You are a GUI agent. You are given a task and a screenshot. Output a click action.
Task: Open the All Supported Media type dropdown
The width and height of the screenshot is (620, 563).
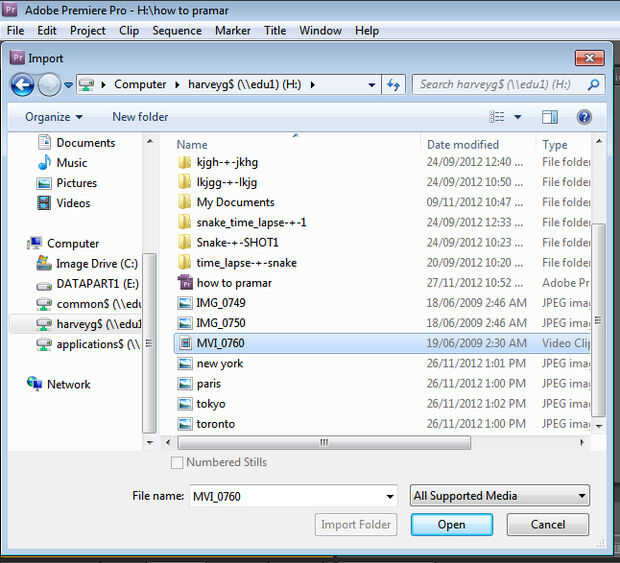[x=500, y=496]
